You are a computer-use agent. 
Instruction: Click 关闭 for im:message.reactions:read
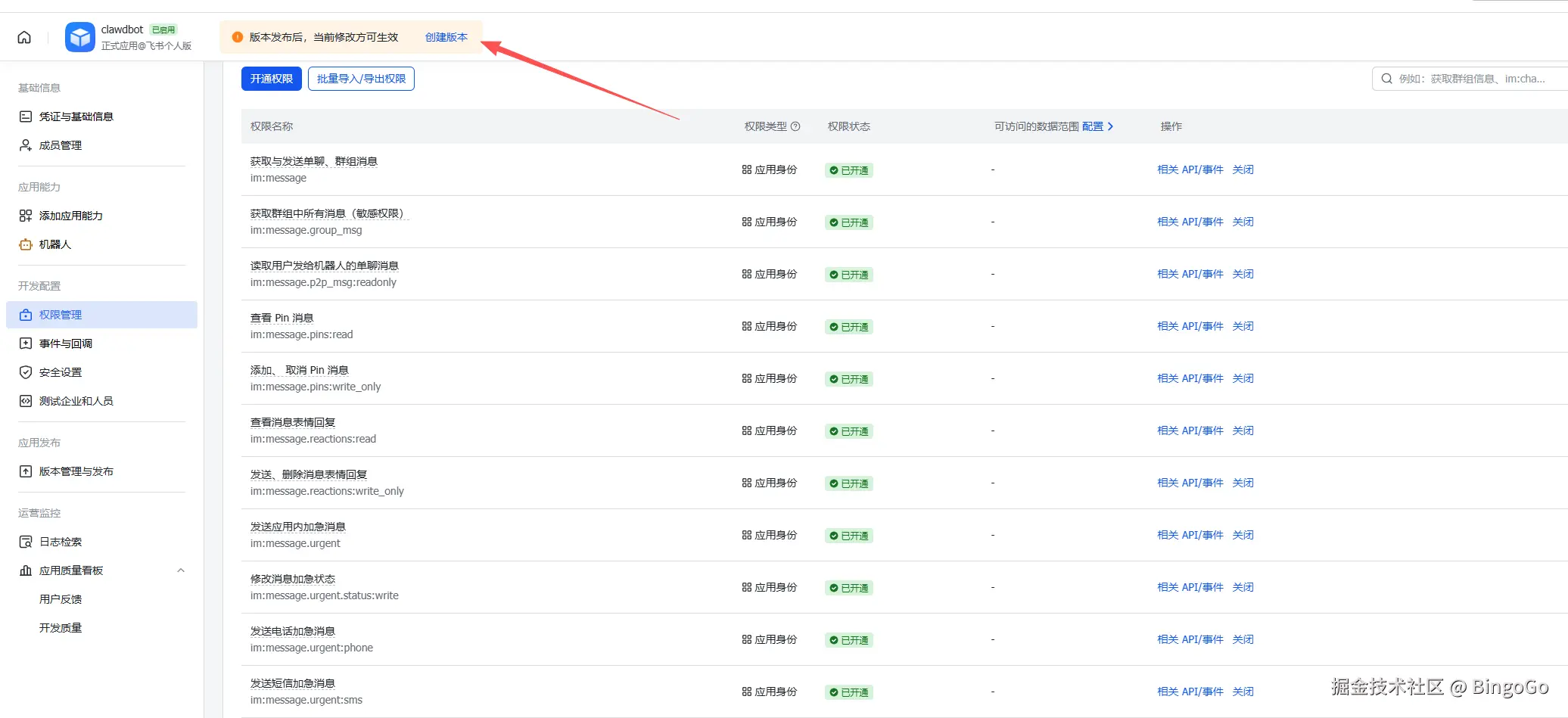[x=1243, y=430]
